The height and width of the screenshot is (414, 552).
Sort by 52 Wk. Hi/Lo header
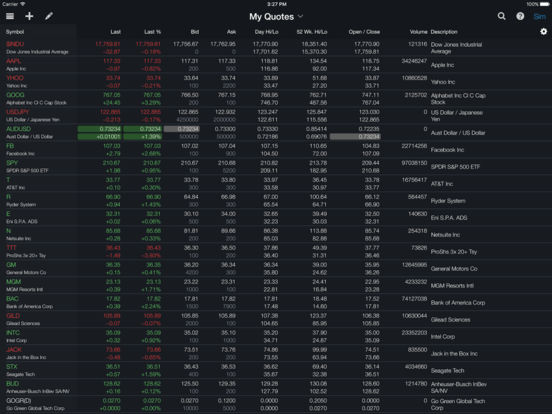tap(312, 32)
